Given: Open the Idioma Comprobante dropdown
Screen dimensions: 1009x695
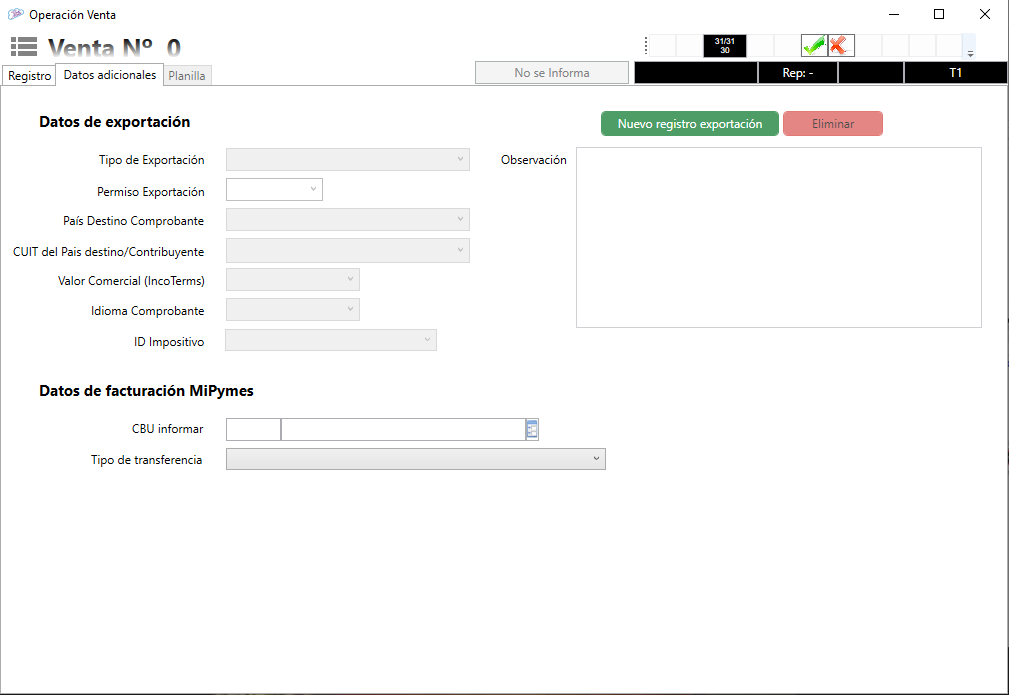Looking at the screenshot, I should pyautogui.click(x=293, y=310).
